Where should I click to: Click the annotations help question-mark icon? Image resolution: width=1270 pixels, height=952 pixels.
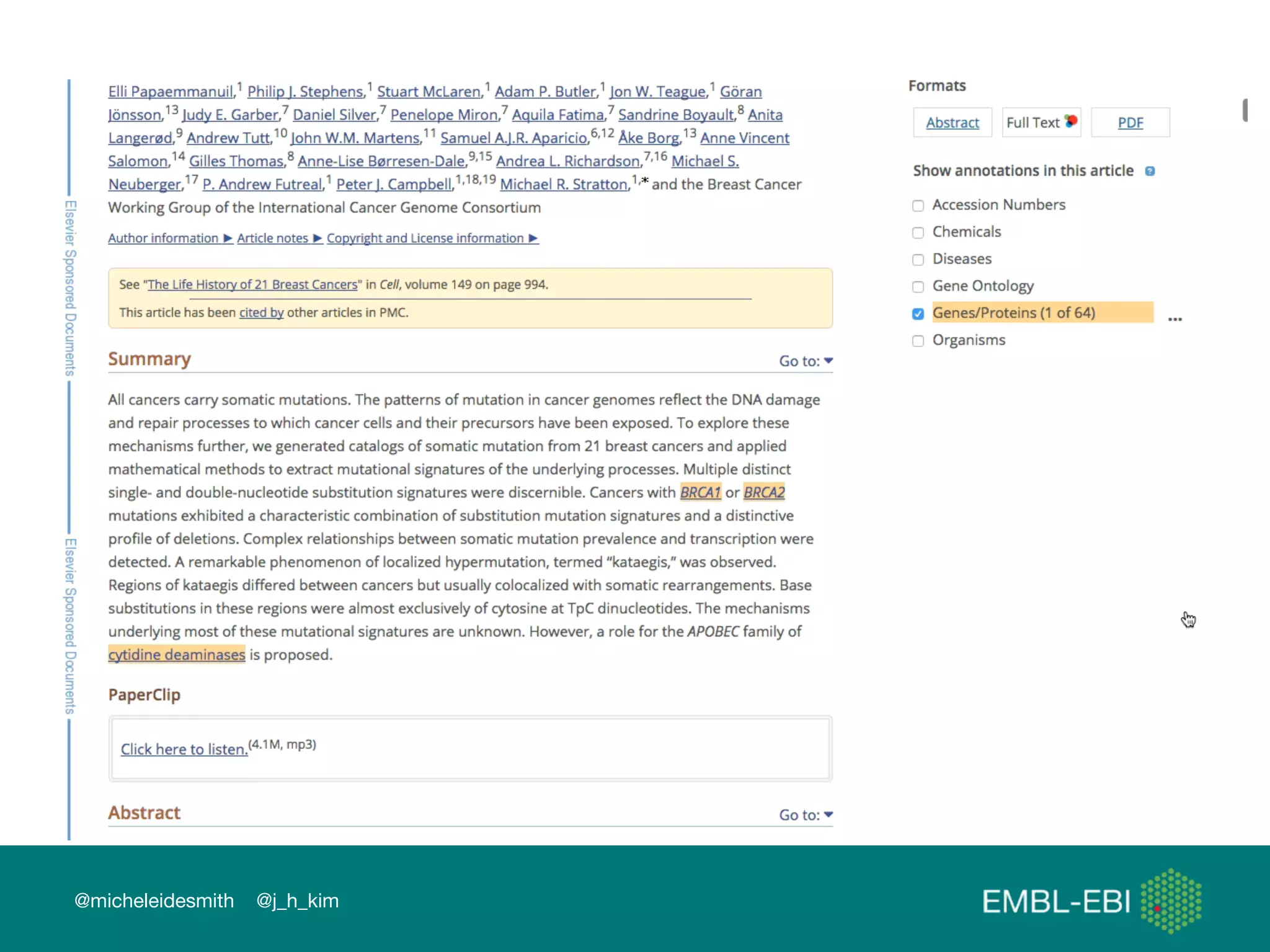tap(1150, 171)
